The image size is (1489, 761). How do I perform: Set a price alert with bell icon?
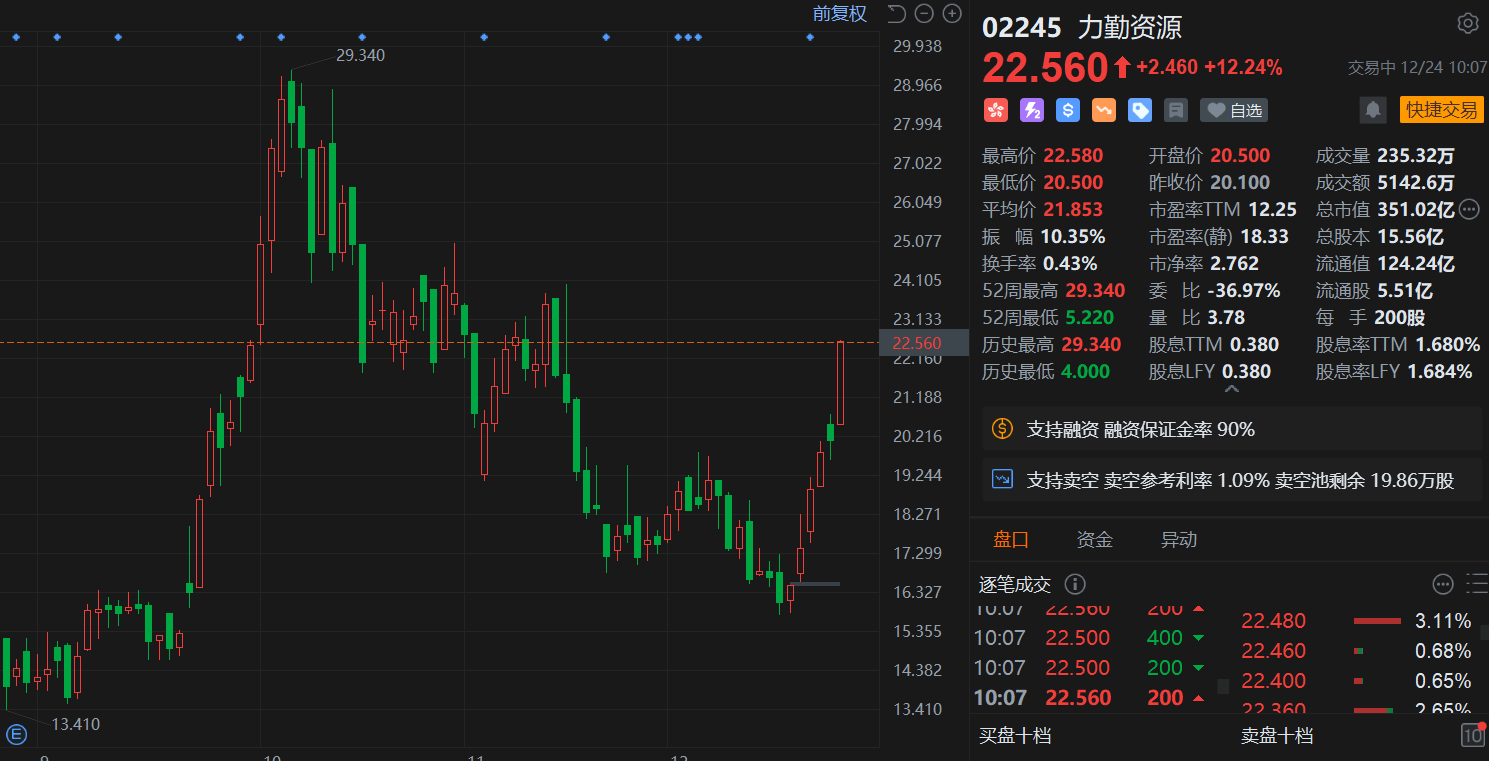(x=1374, y=110)
